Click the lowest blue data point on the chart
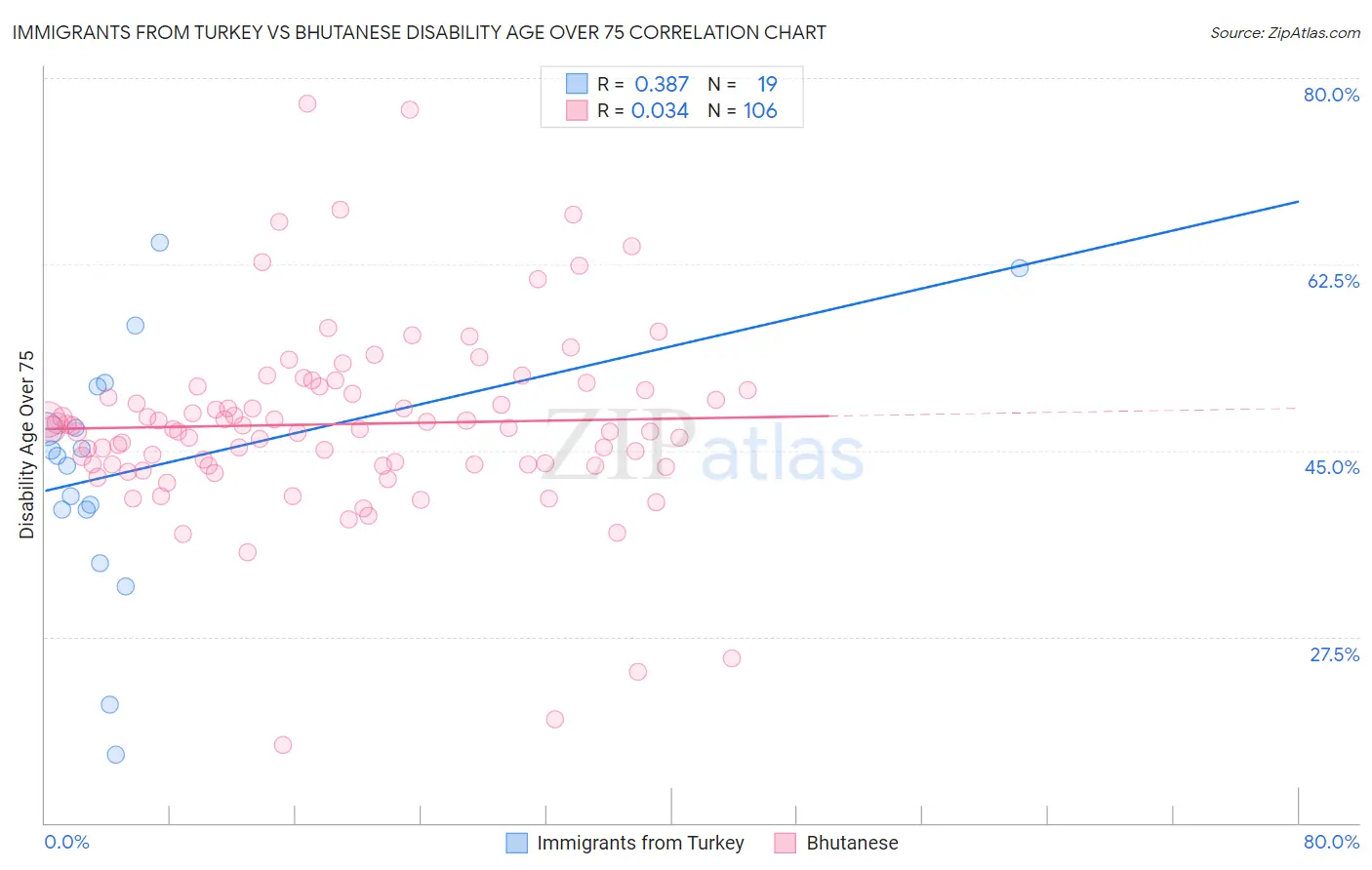Screen dimensions: 1372x870 pyautogui.click(x=116, y=754)
